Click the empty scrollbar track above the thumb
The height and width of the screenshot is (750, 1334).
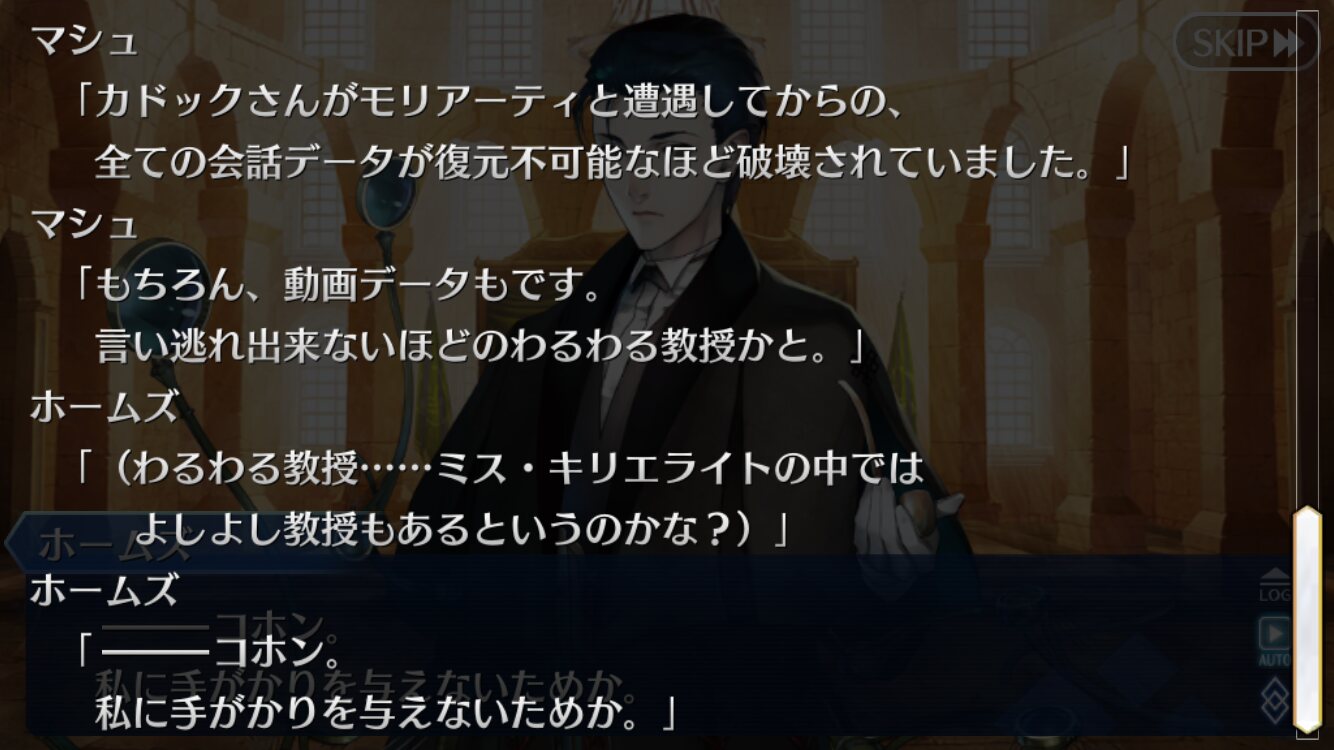click(x=1307, y=258)
